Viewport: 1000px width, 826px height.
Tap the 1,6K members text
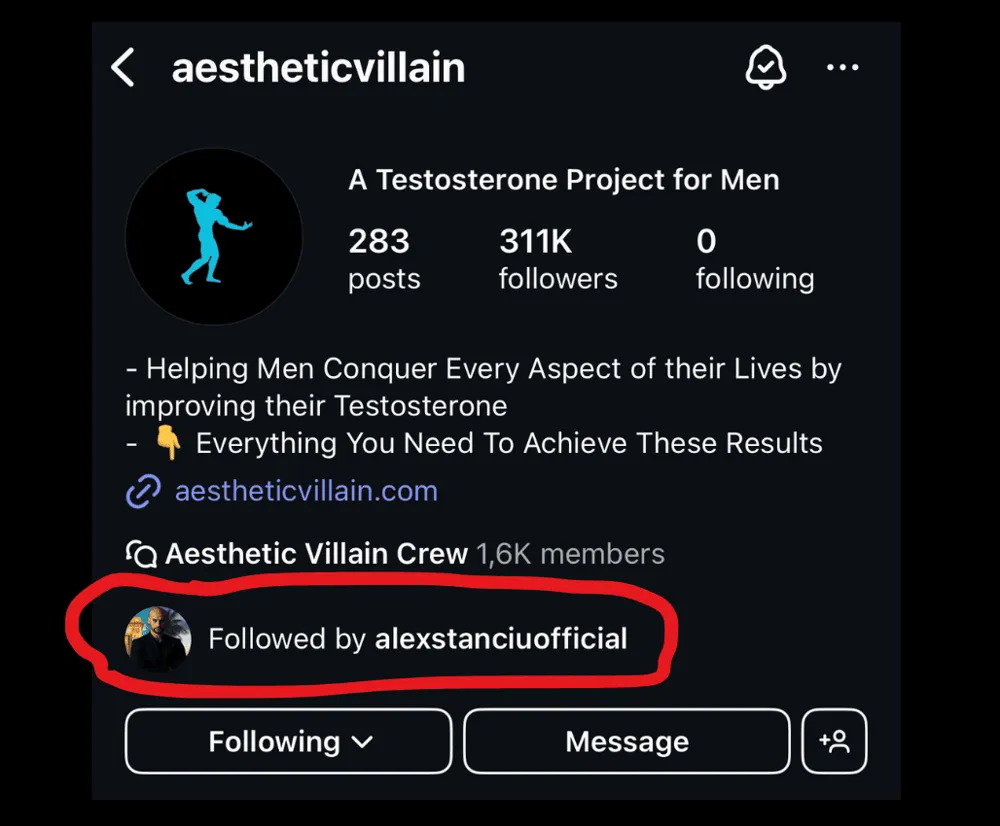pyautogui.click(x=571, y=554)
